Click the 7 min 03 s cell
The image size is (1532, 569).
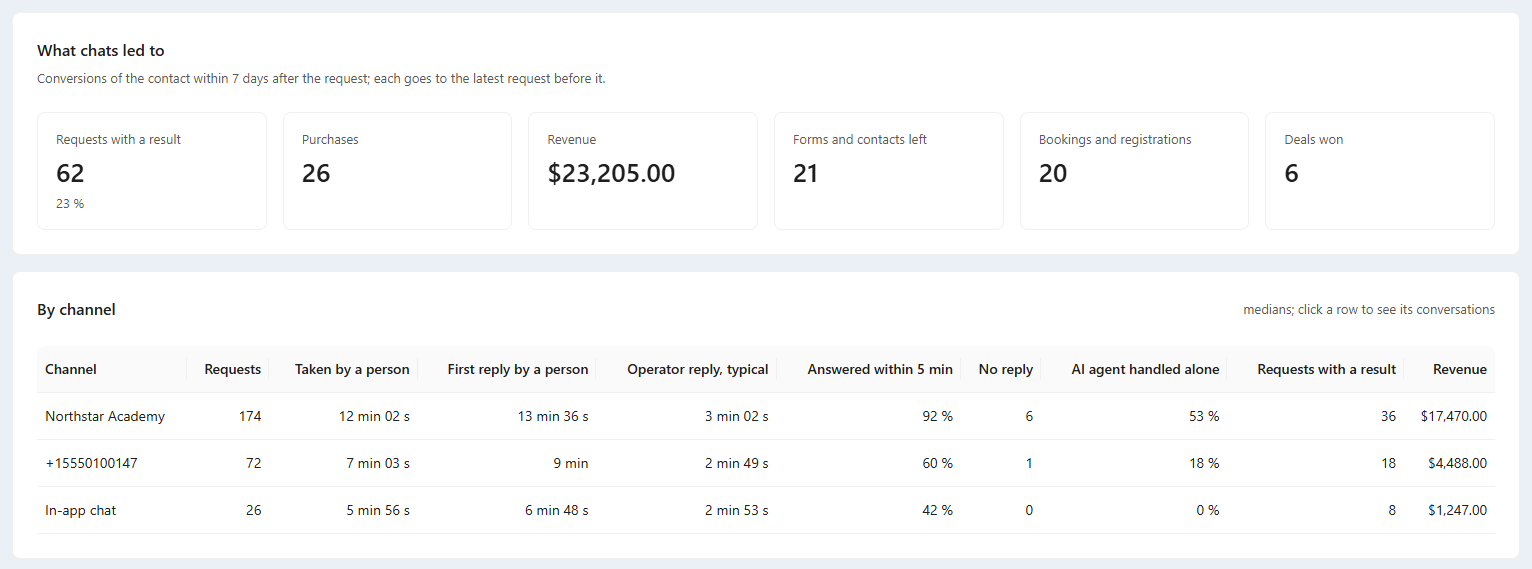pyautogui.click(x=378, y=463)
